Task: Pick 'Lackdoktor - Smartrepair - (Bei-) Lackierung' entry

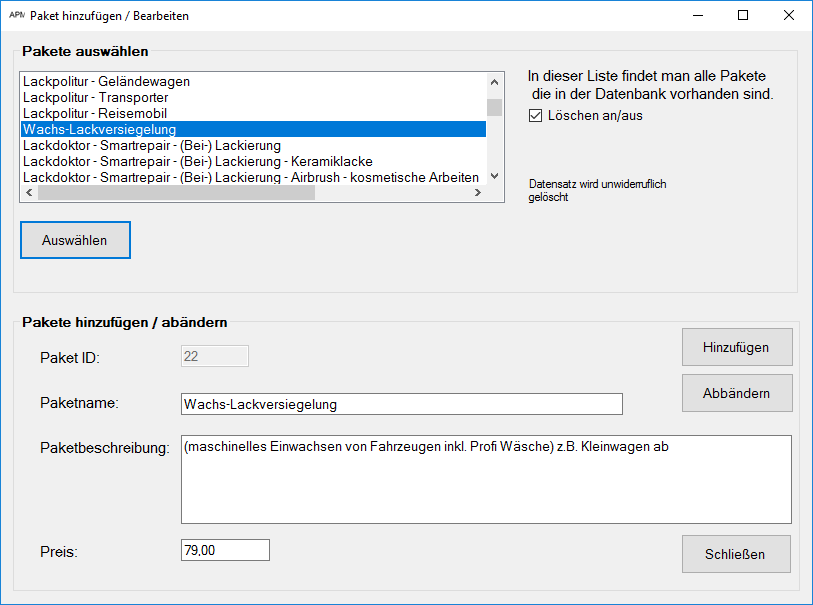Action: point(152,145)
